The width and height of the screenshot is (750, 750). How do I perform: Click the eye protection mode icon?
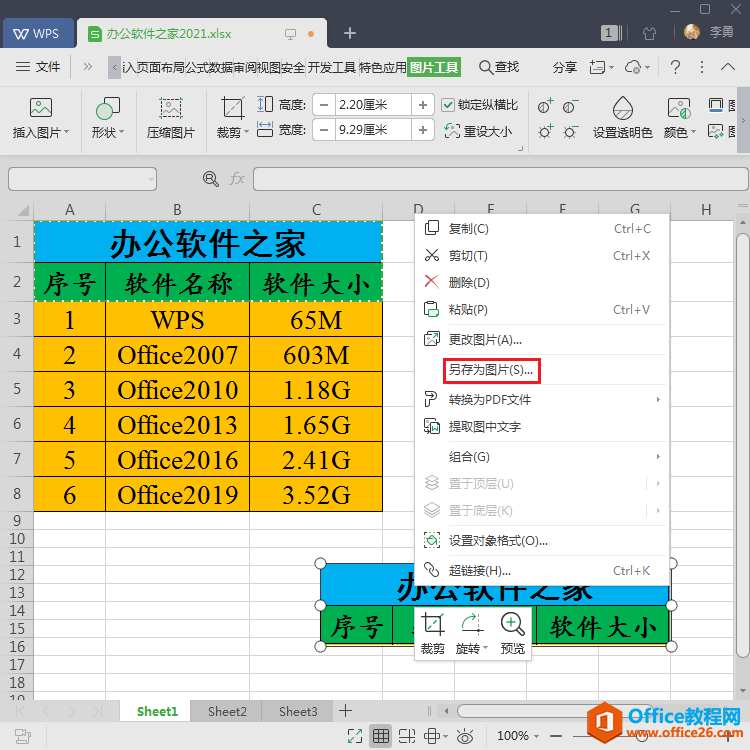[464, 736]
